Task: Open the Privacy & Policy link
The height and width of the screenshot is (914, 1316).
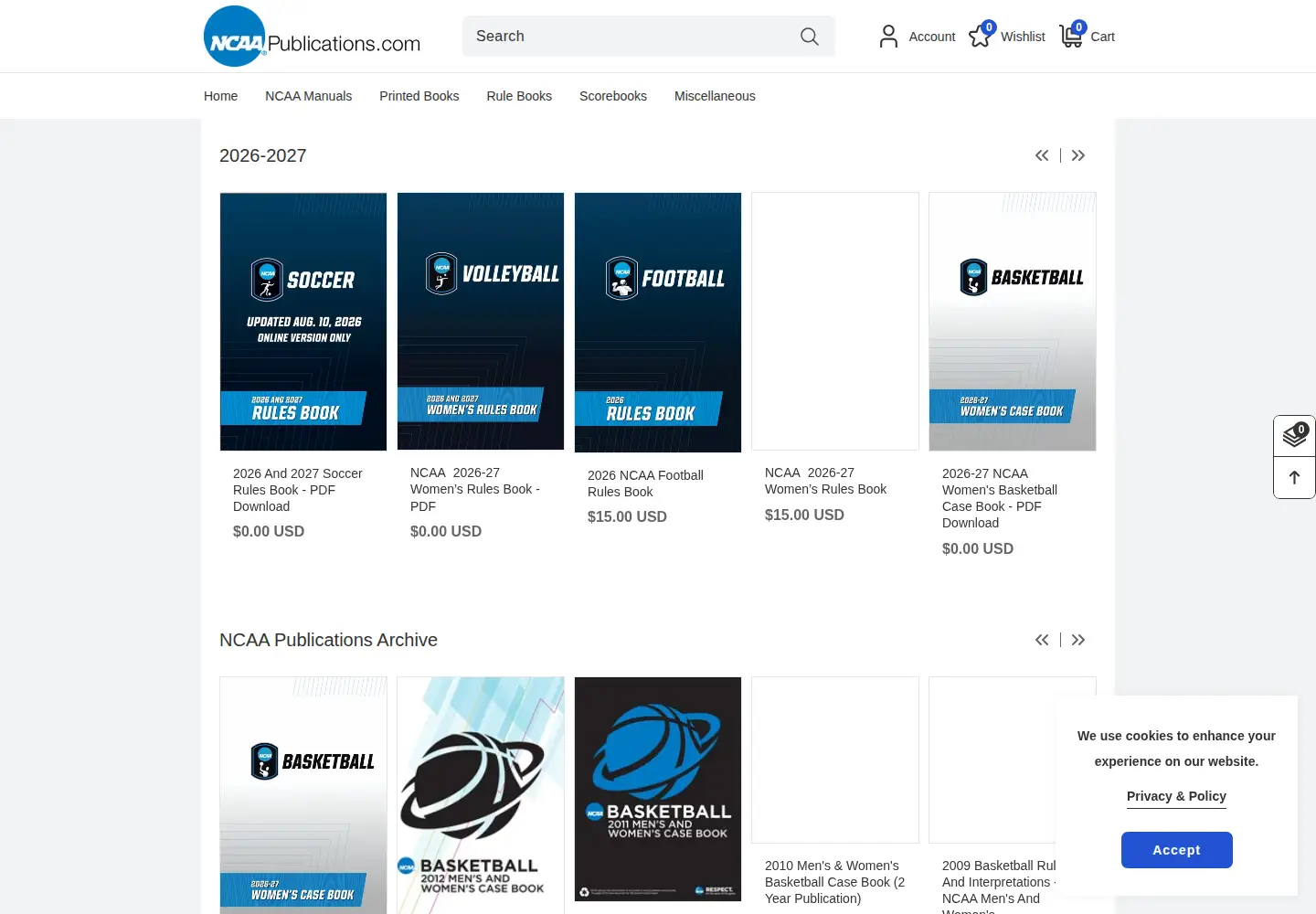Action: (1176, 796)
